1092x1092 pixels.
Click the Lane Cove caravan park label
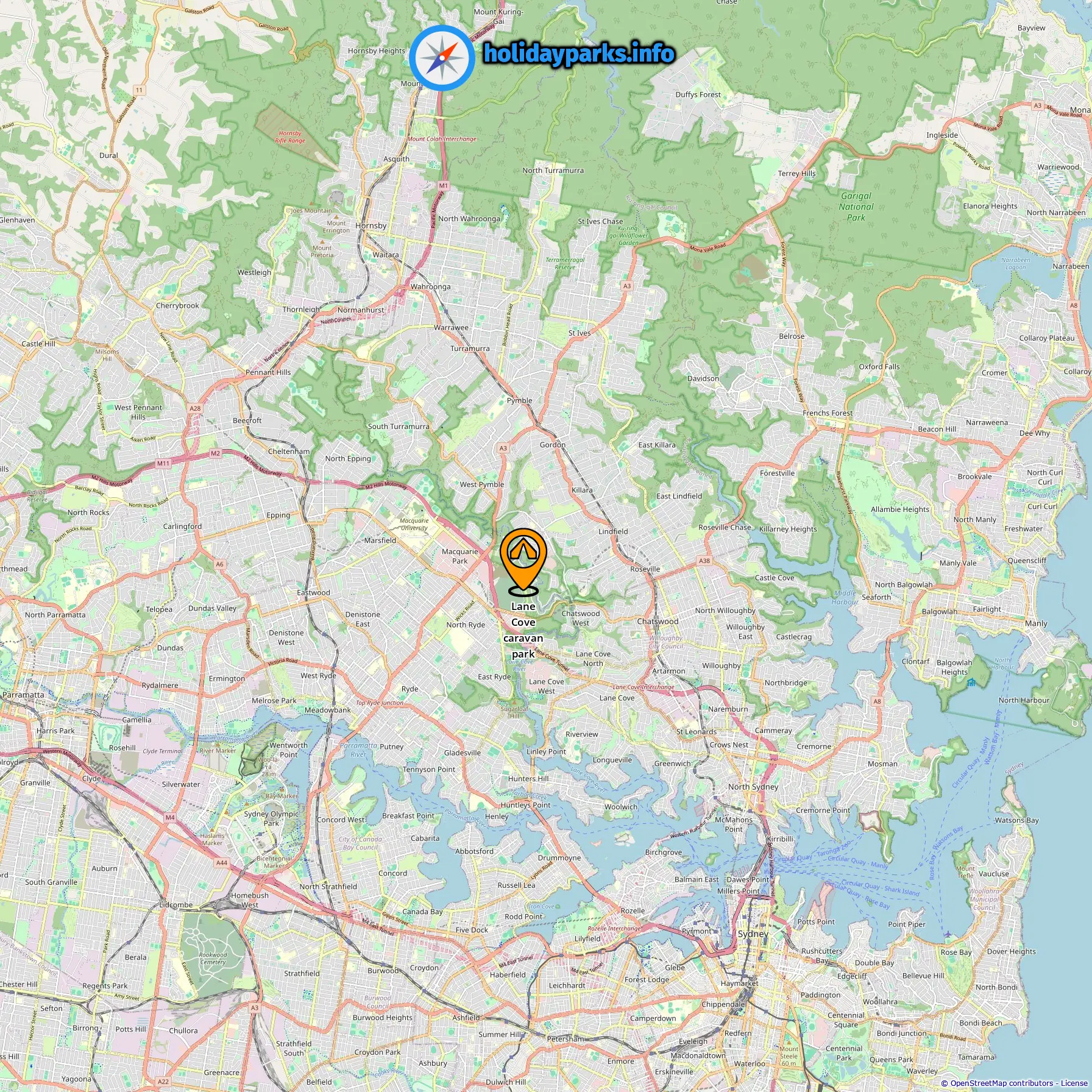[523, 630]
